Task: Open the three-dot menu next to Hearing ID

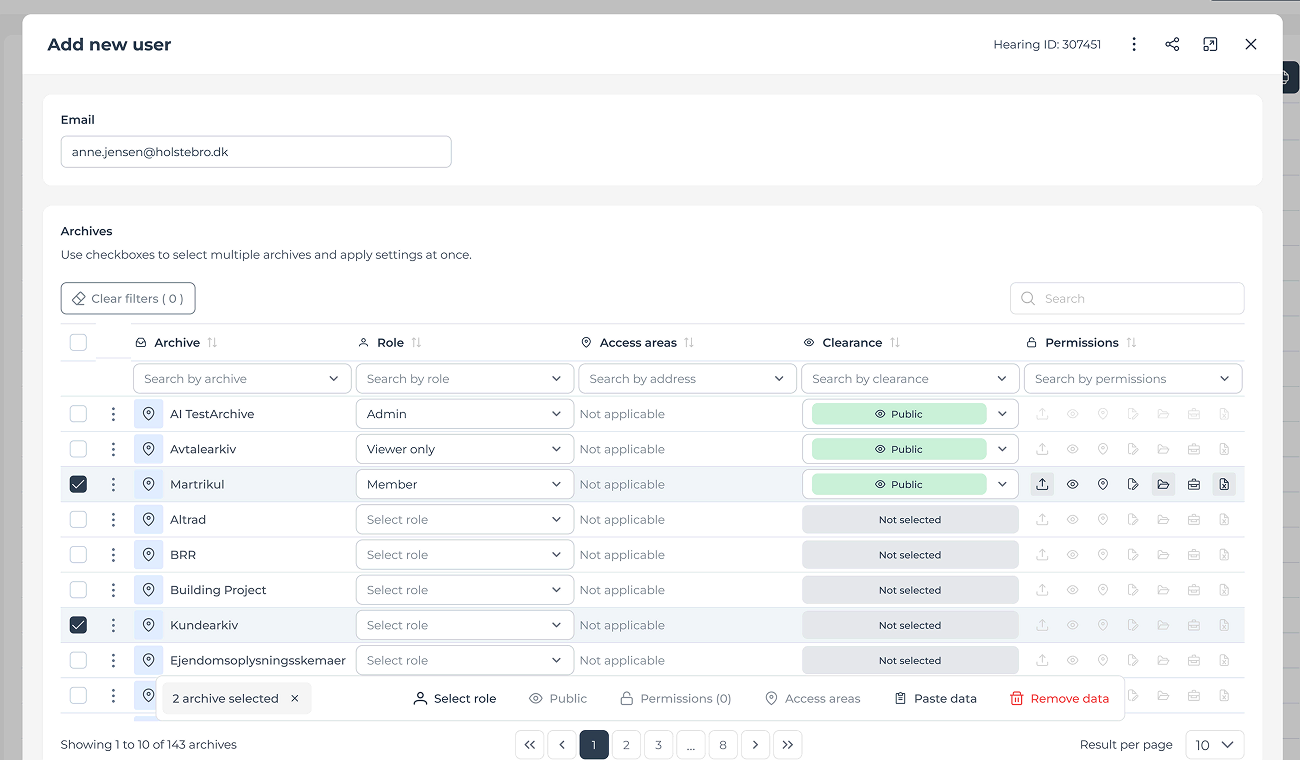Action: (x=1134, y=44)
